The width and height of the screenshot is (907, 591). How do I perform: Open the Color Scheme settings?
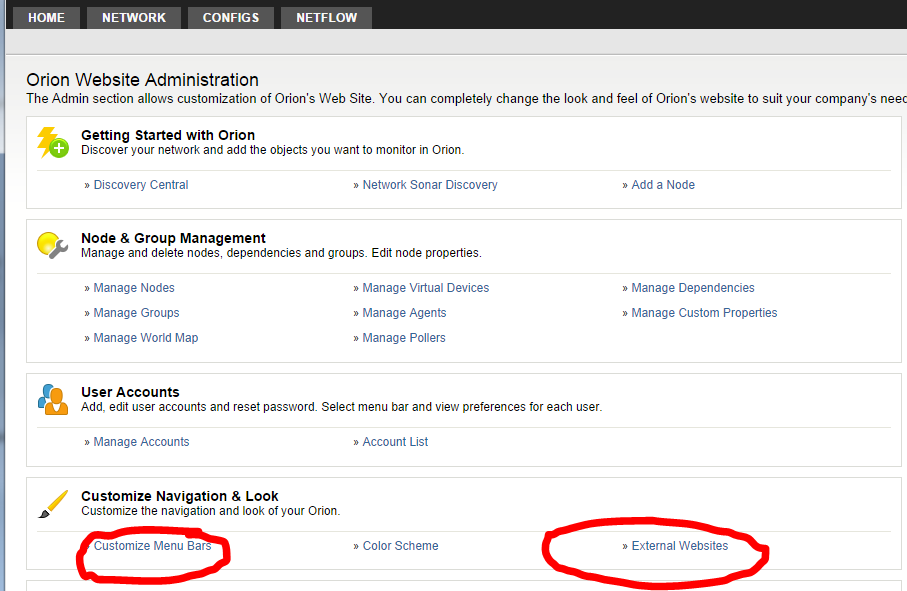pyautogui.click(x=400, y=545)
